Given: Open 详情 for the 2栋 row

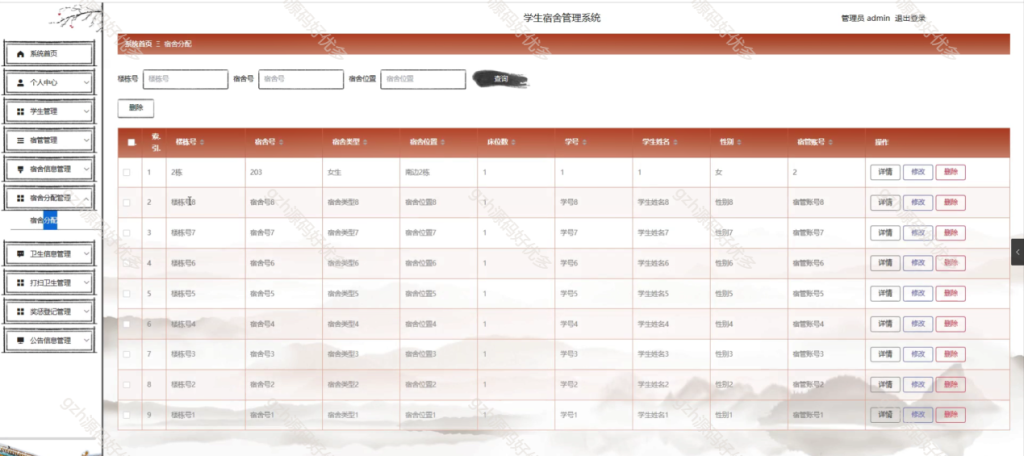Looking at the screenshot, I should pyautogui.click(x=885, y=172).
